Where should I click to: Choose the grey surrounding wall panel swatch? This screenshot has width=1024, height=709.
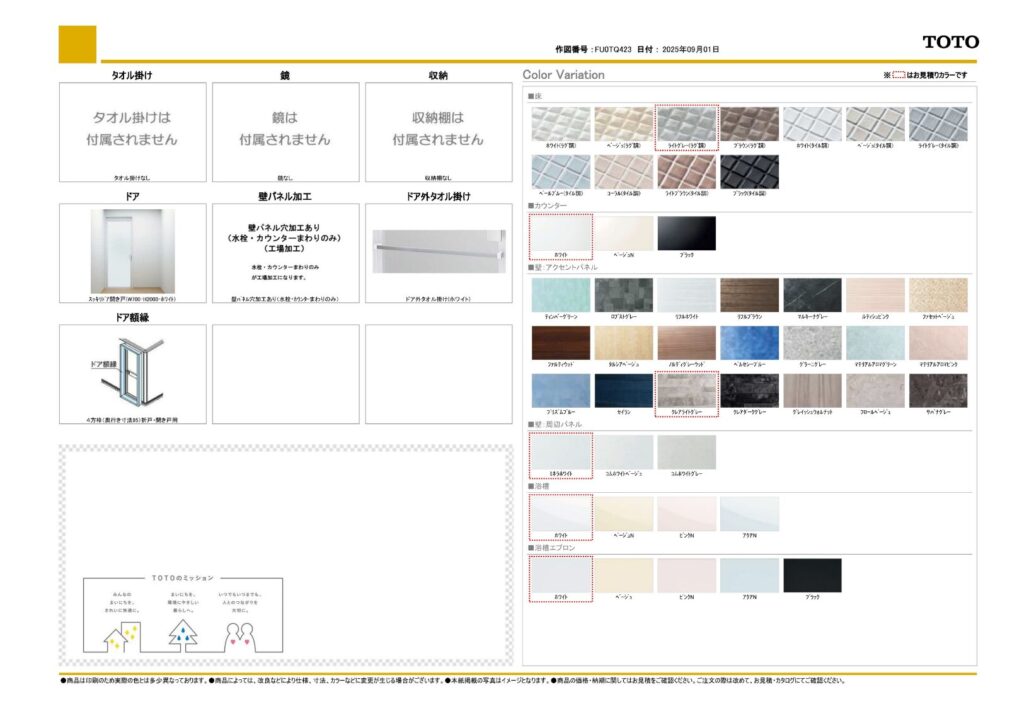coord(686,452)
